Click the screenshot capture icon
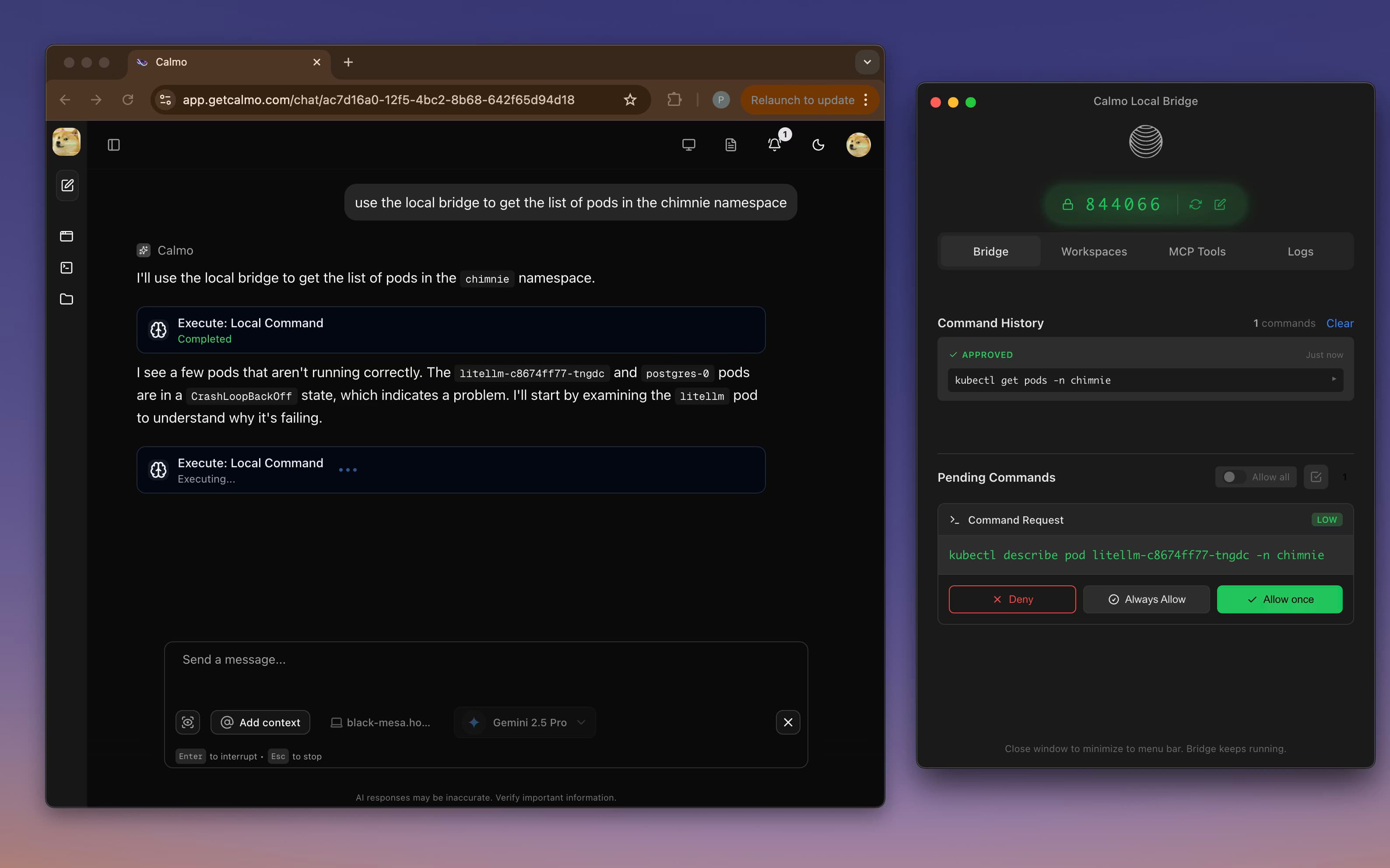This screenshot has height=868, width=1390. tap(188, 722)
